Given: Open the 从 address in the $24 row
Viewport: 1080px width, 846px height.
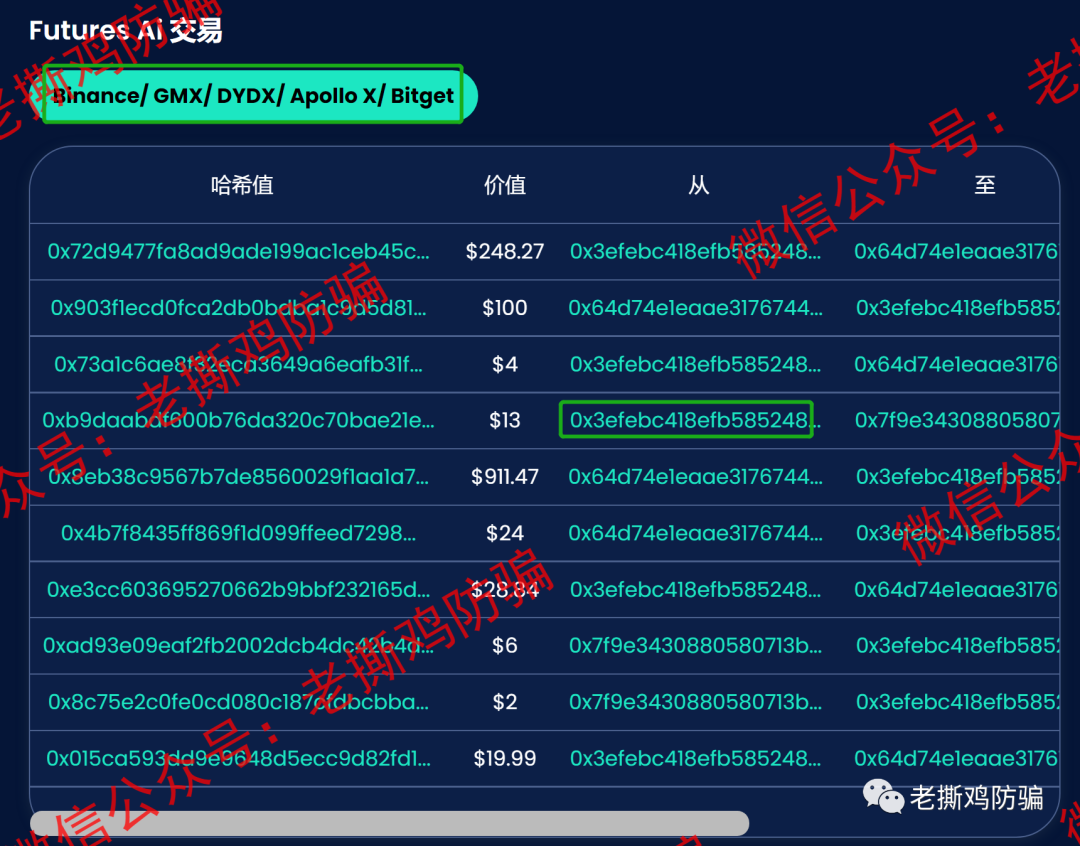Looking at the screenshot, I should pyautogui.click(x=696, y=533).
